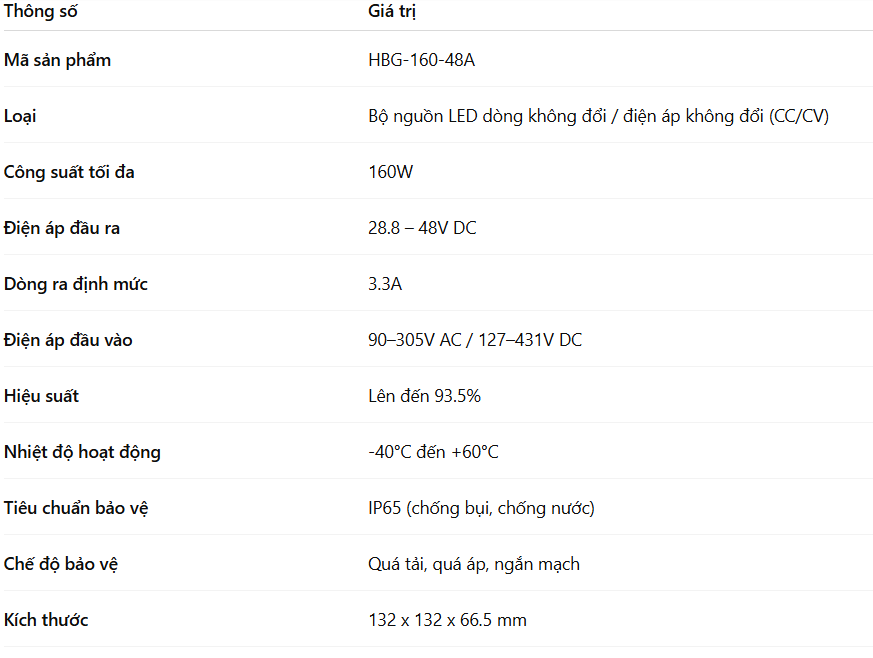Click the "Nhiệt độ hoạt động" label
Viewport: 873px width, 658px height.
82,452
